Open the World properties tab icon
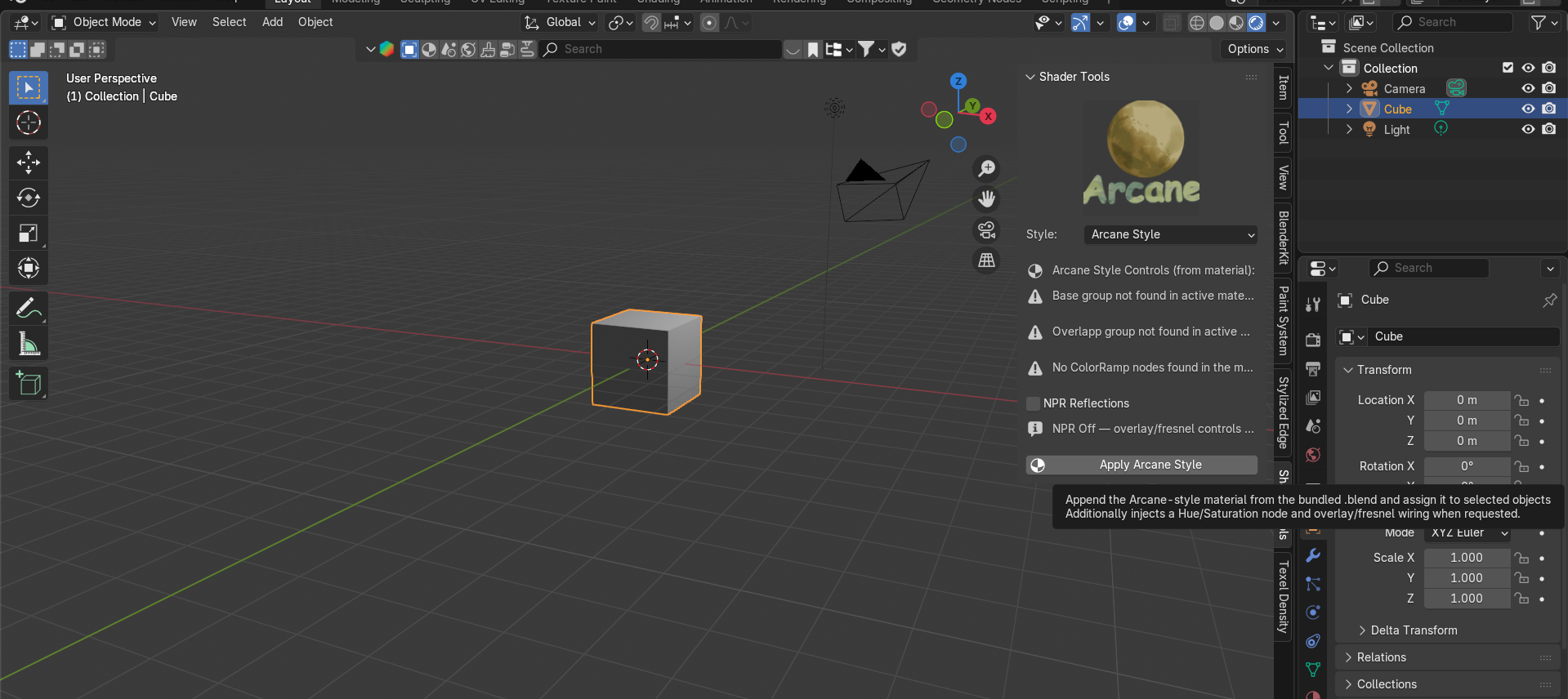 [x=1313, y=455]
